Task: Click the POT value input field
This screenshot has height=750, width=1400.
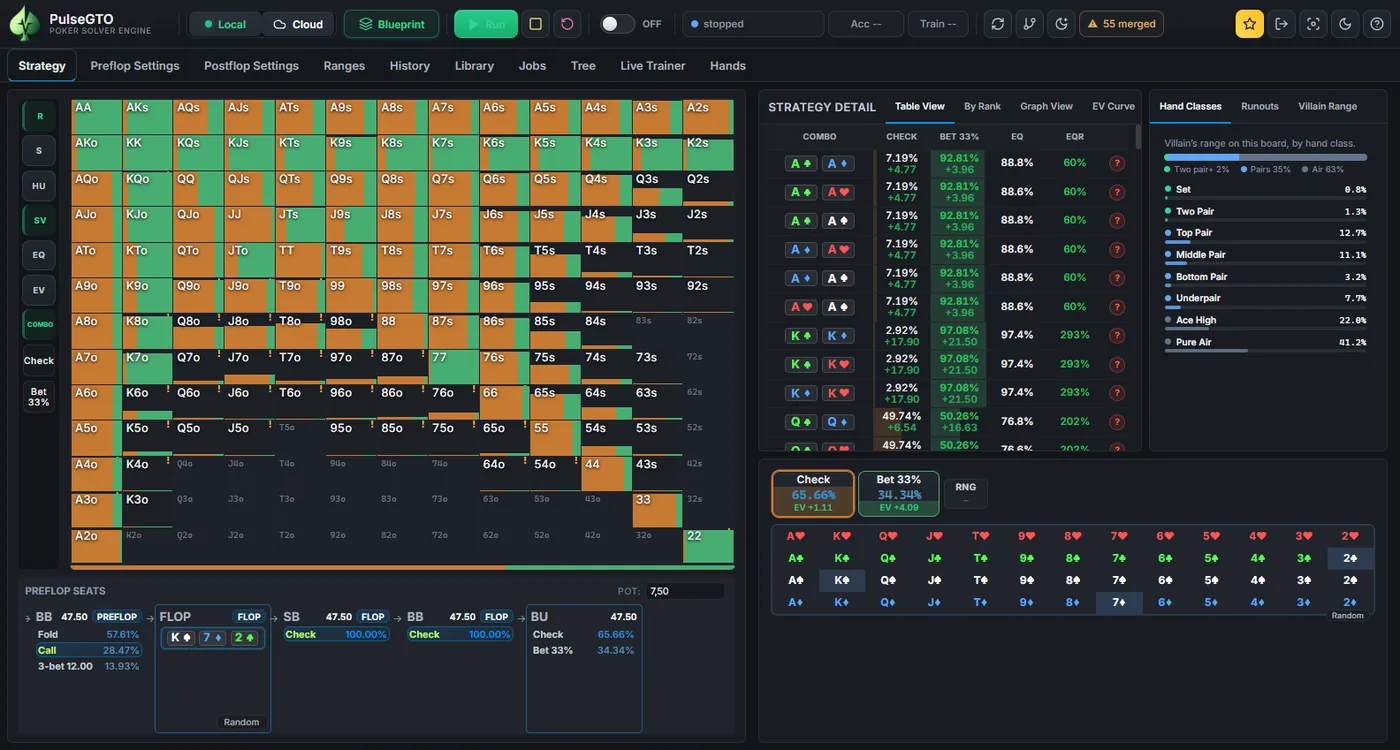Action: [685, 591]
